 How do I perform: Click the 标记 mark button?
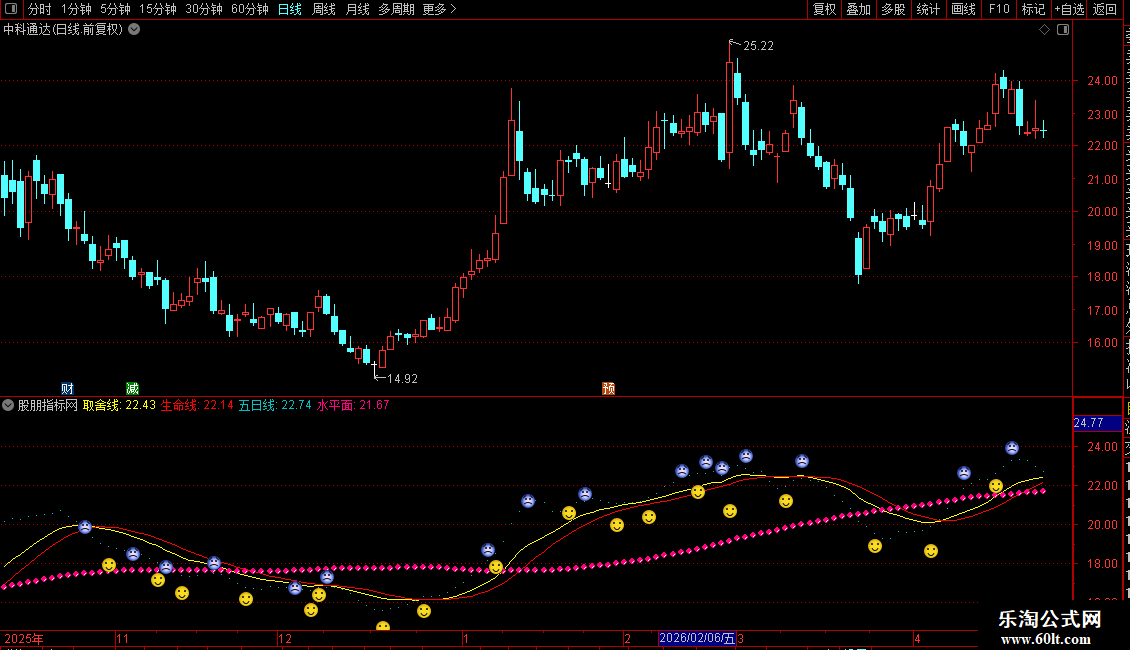coord(1033,9)
